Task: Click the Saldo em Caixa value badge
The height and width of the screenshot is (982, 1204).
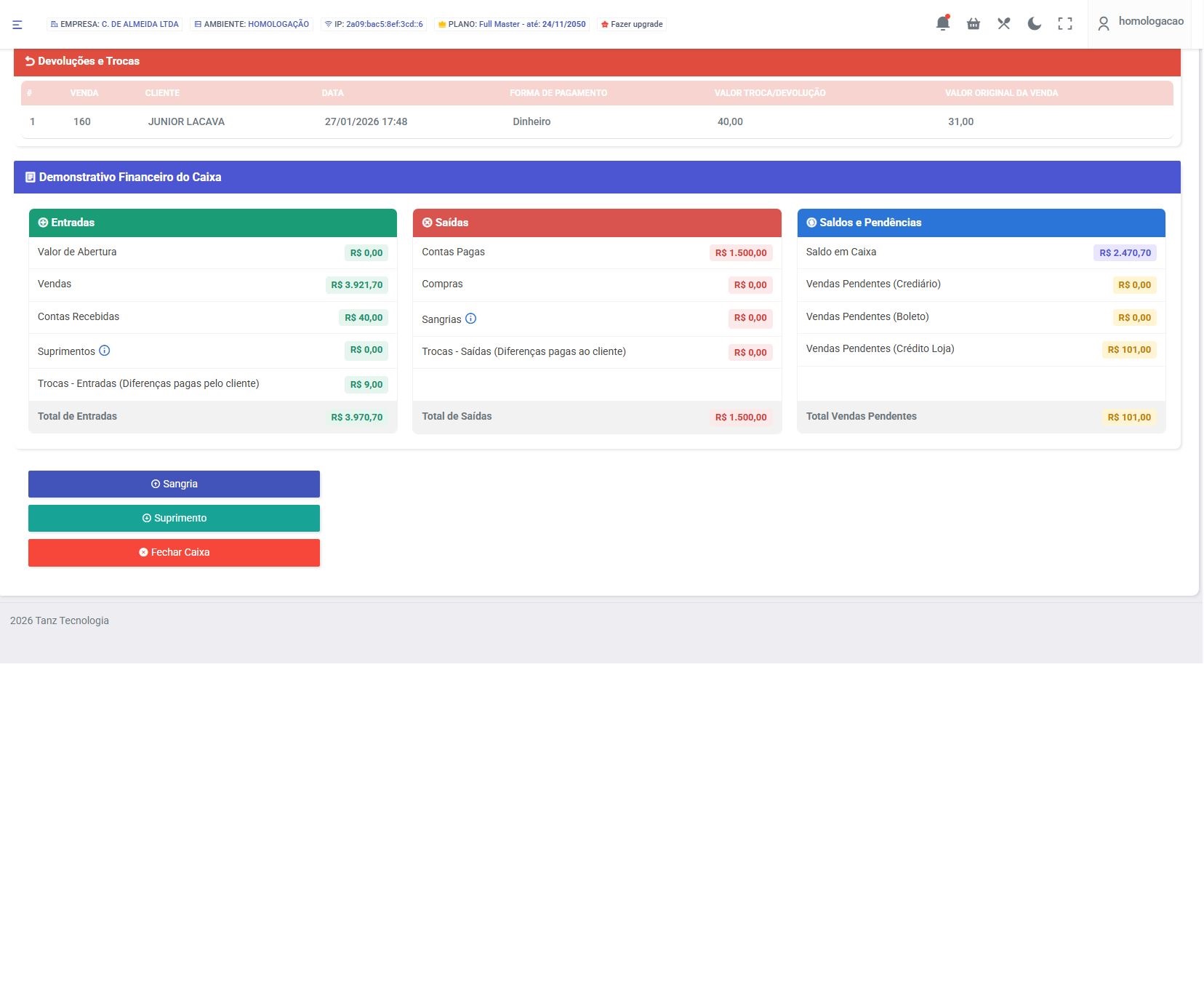Action: tap(1124, 253)
